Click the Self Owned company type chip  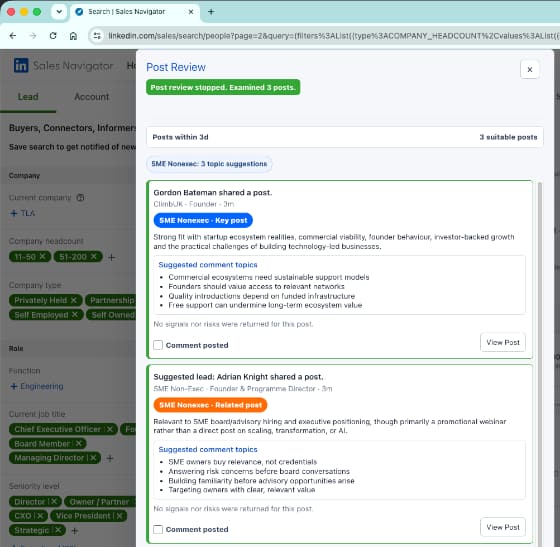click(112, 315)
